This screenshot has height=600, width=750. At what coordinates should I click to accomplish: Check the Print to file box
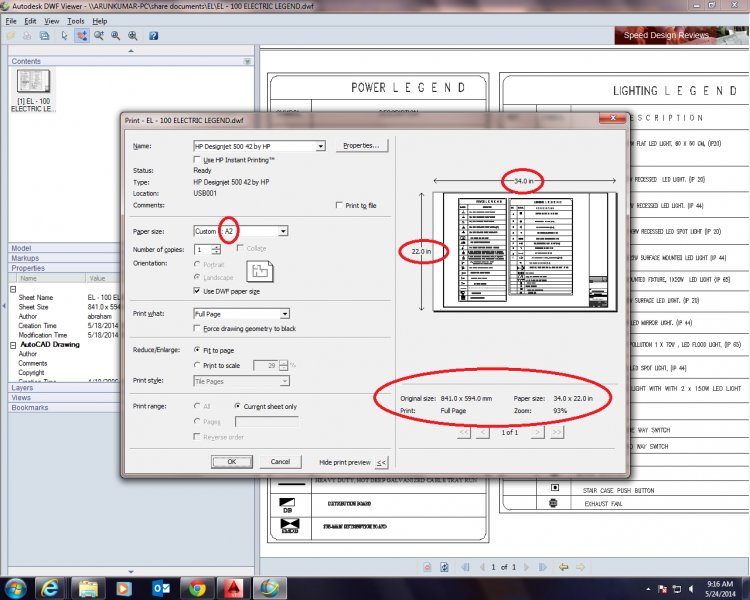339,205
